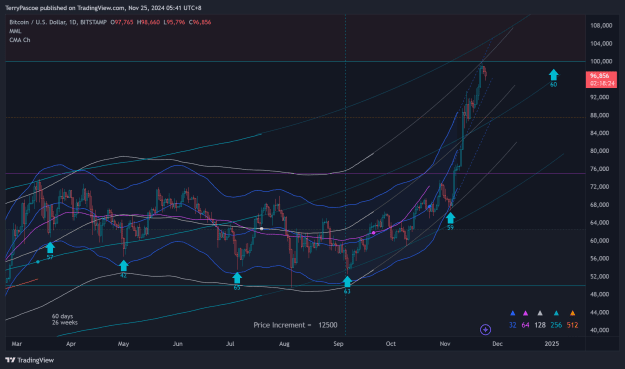This screenshot has height=369, width=625.
Task: Click the open value O97,765
Action: coord(122,22)
